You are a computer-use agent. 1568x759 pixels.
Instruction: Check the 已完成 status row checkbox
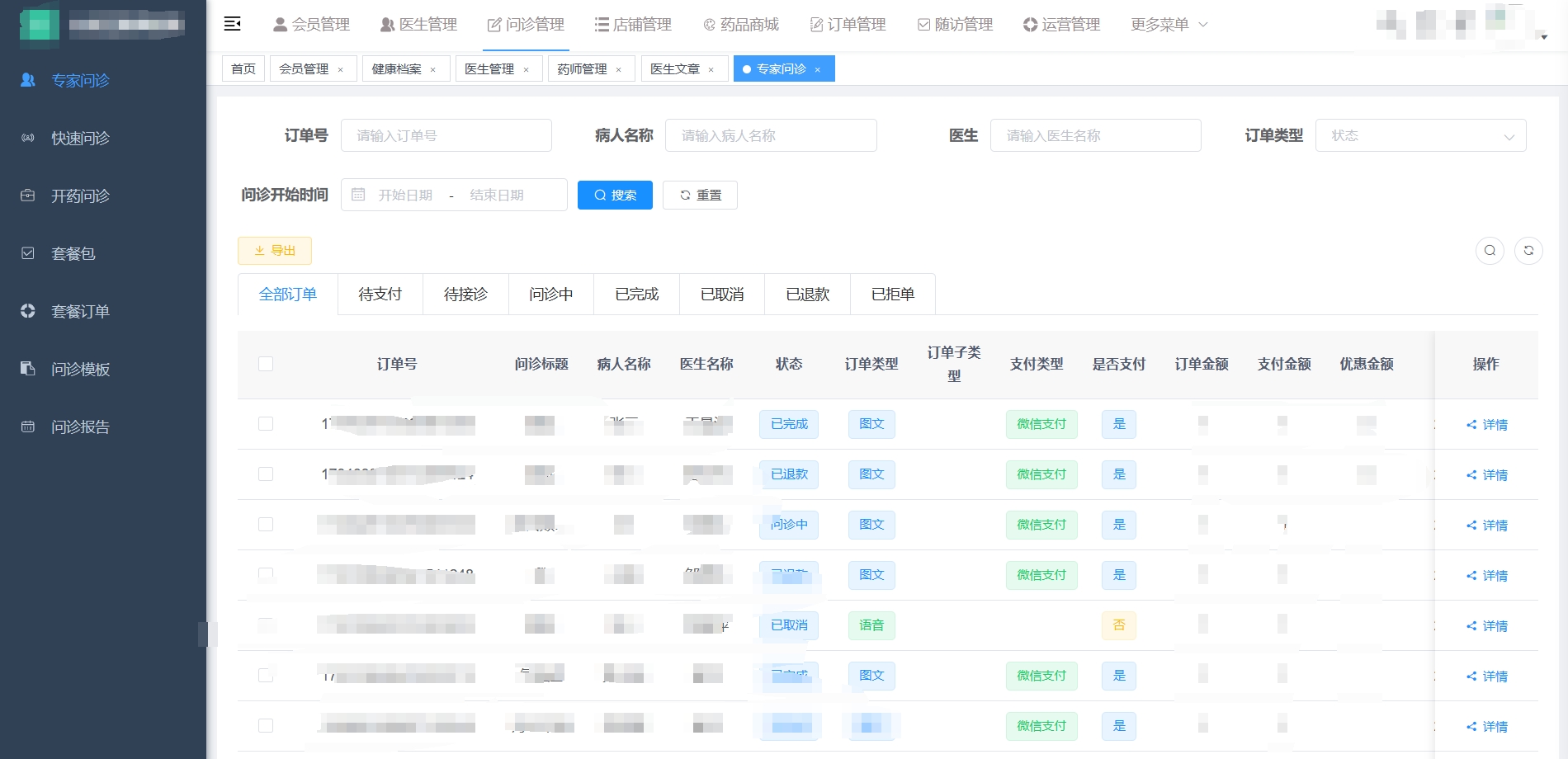pyautogui.click(x=266, y=424)
